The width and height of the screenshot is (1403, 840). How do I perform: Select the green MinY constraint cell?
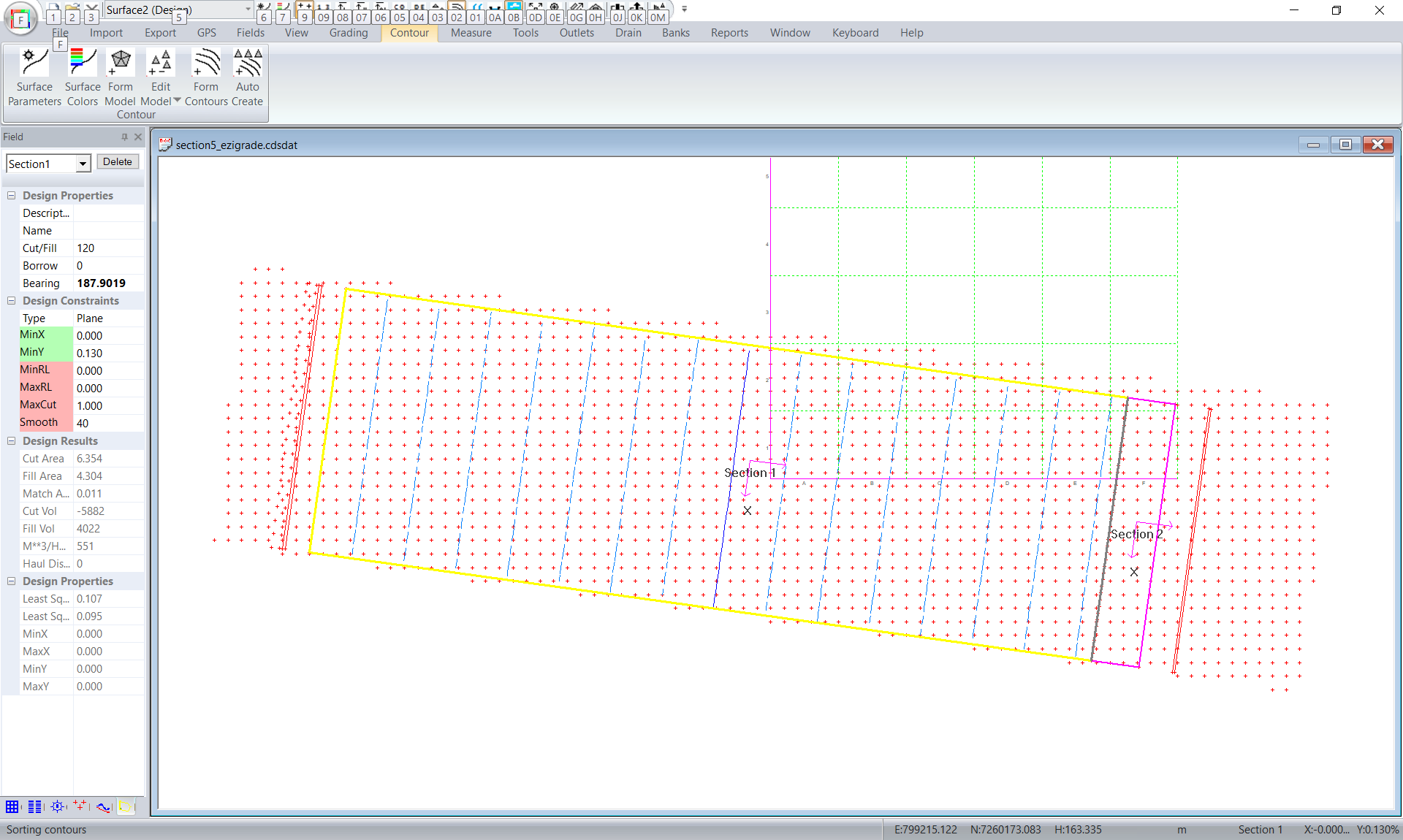pos(45,352)
